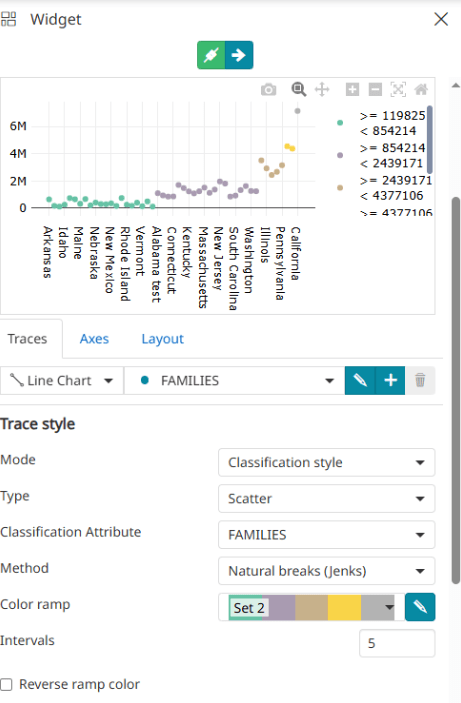Click the Arkansas x-axis label
461x703 pixels.
[x=48, y=252]
